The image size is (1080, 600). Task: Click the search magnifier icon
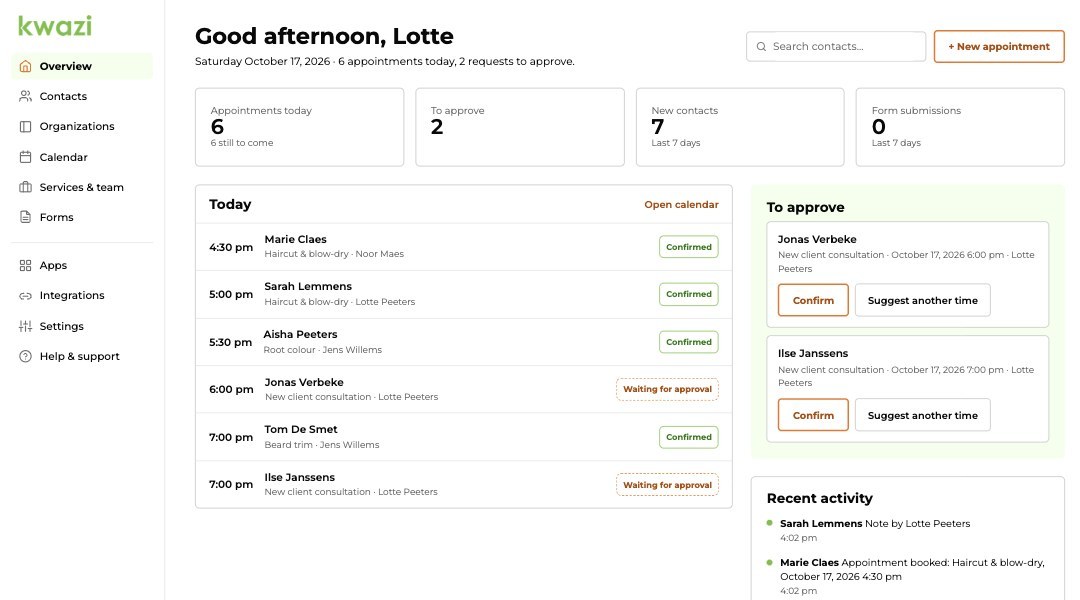point(761,47)
